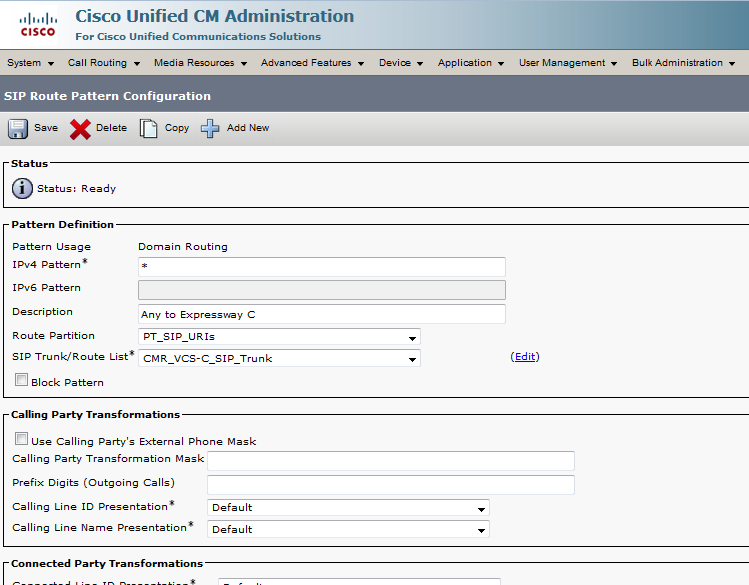Click the Copy pages icon

tap(149, 128)
